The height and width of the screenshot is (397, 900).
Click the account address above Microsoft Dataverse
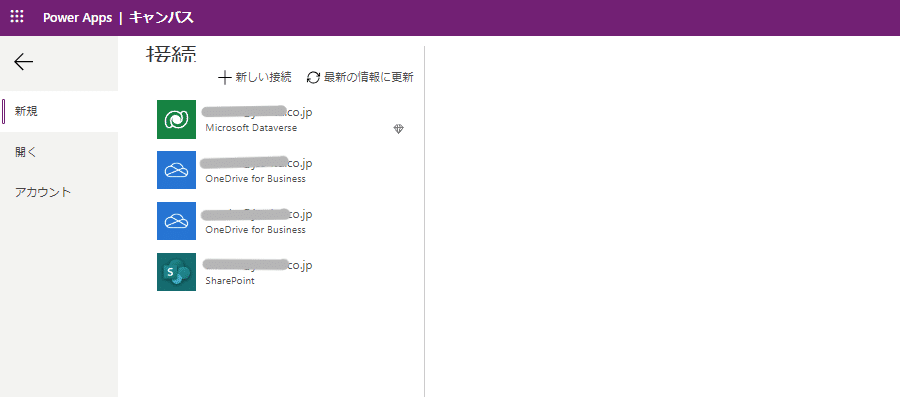point(257,112)
